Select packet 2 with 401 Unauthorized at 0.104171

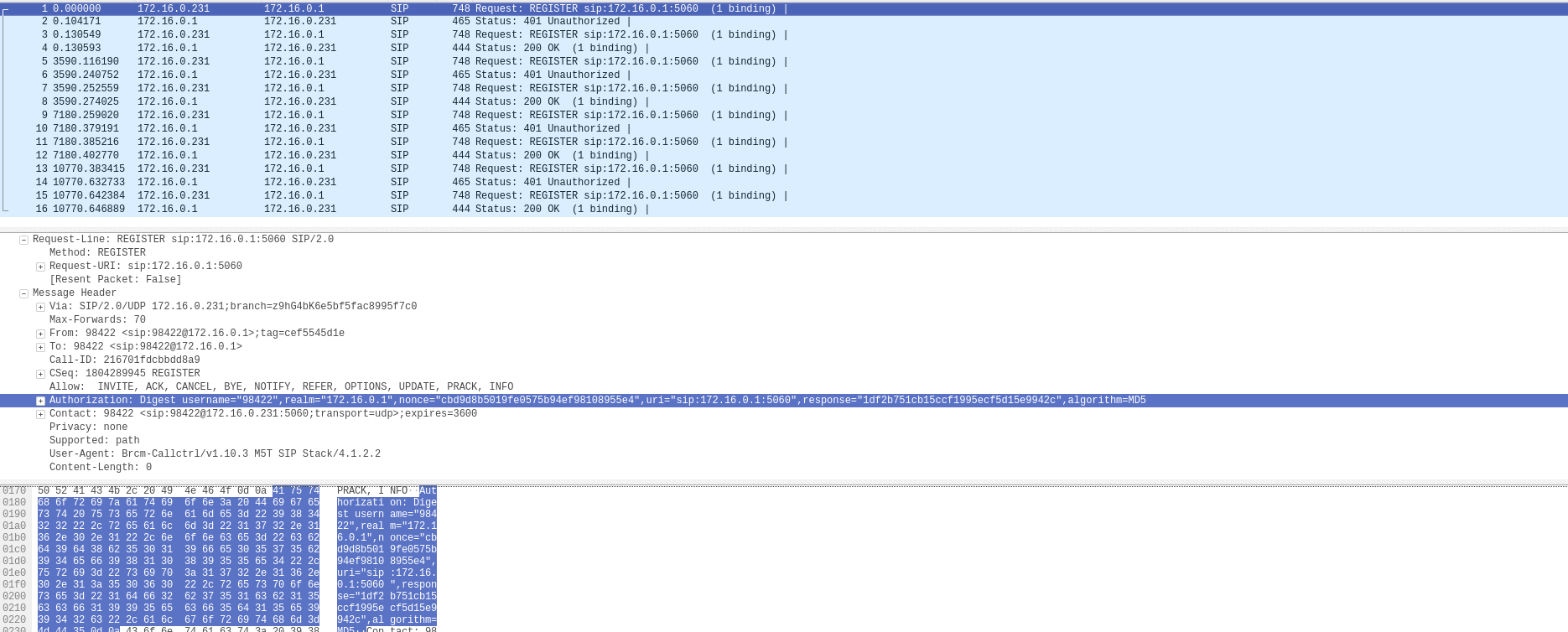784,22
